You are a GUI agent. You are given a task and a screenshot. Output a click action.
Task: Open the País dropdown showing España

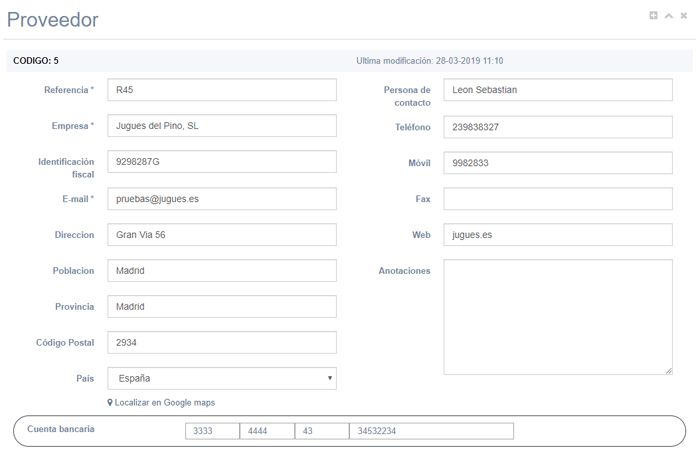pos(221,378)
